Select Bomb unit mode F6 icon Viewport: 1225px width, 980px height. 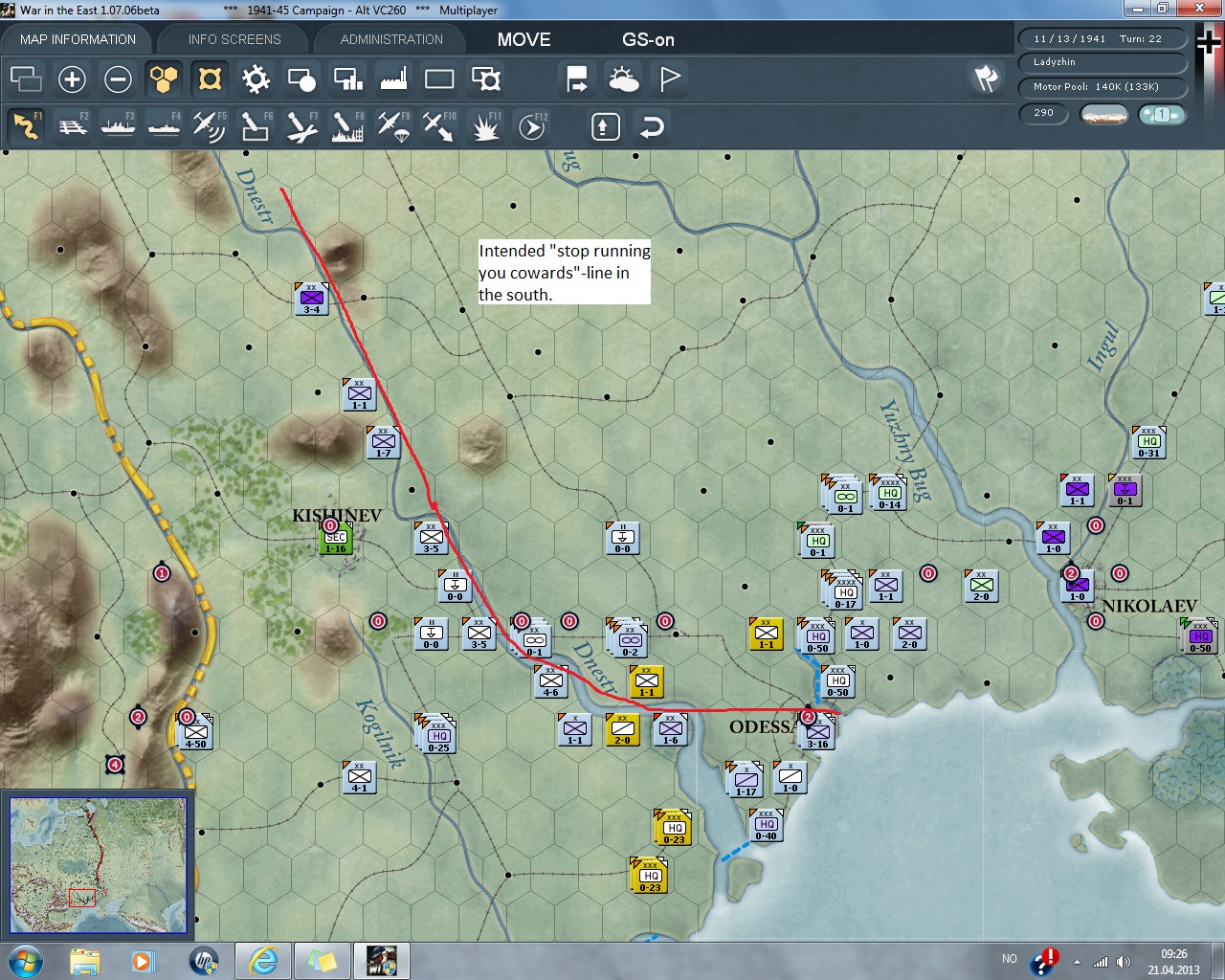click(x=256, y=126)
